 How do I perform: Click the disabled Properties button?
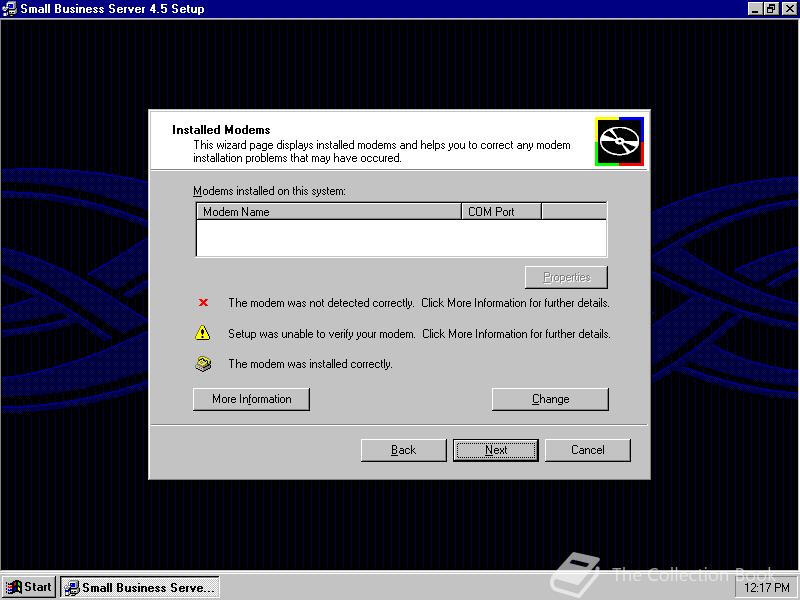[x=566, y=277]
